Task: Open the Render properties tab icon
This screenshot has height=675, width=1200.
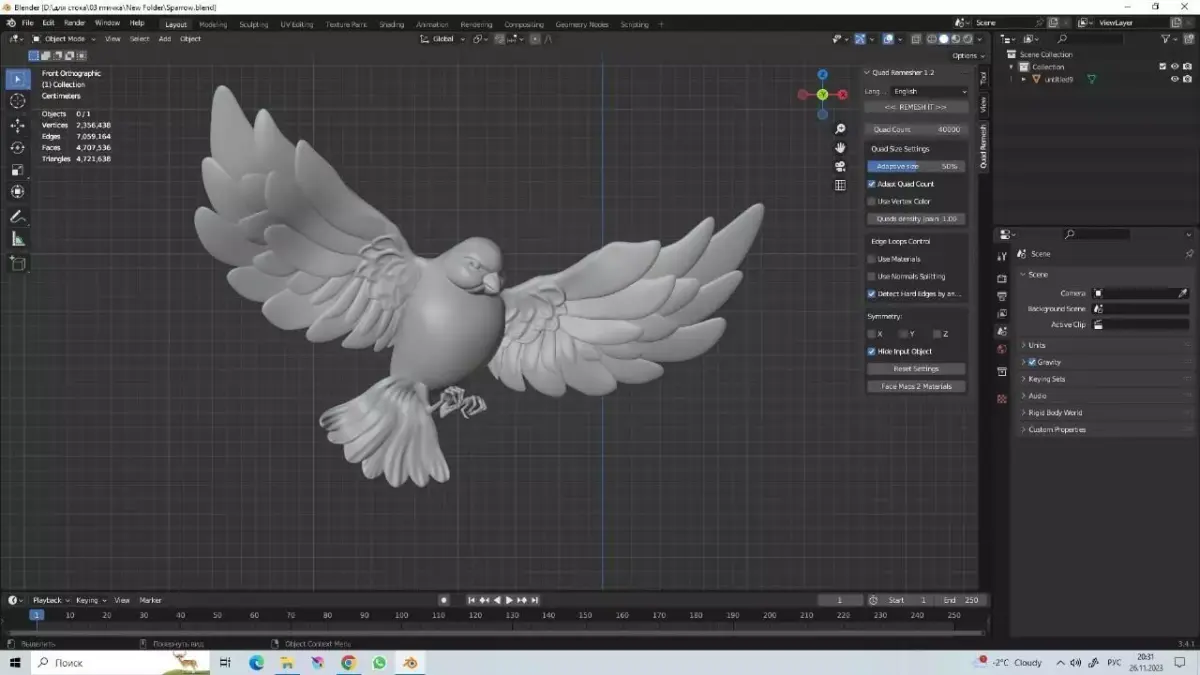Action: coord(1002,278)
